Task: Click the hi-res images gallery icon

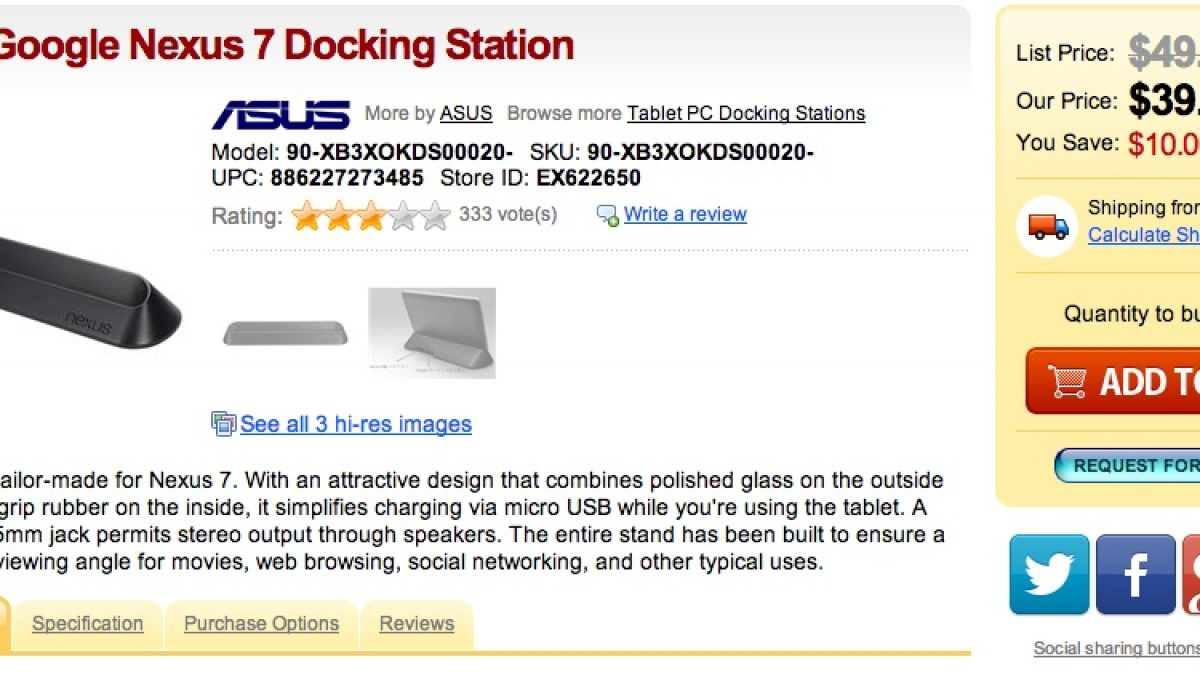Action: (x=223, y=424)
